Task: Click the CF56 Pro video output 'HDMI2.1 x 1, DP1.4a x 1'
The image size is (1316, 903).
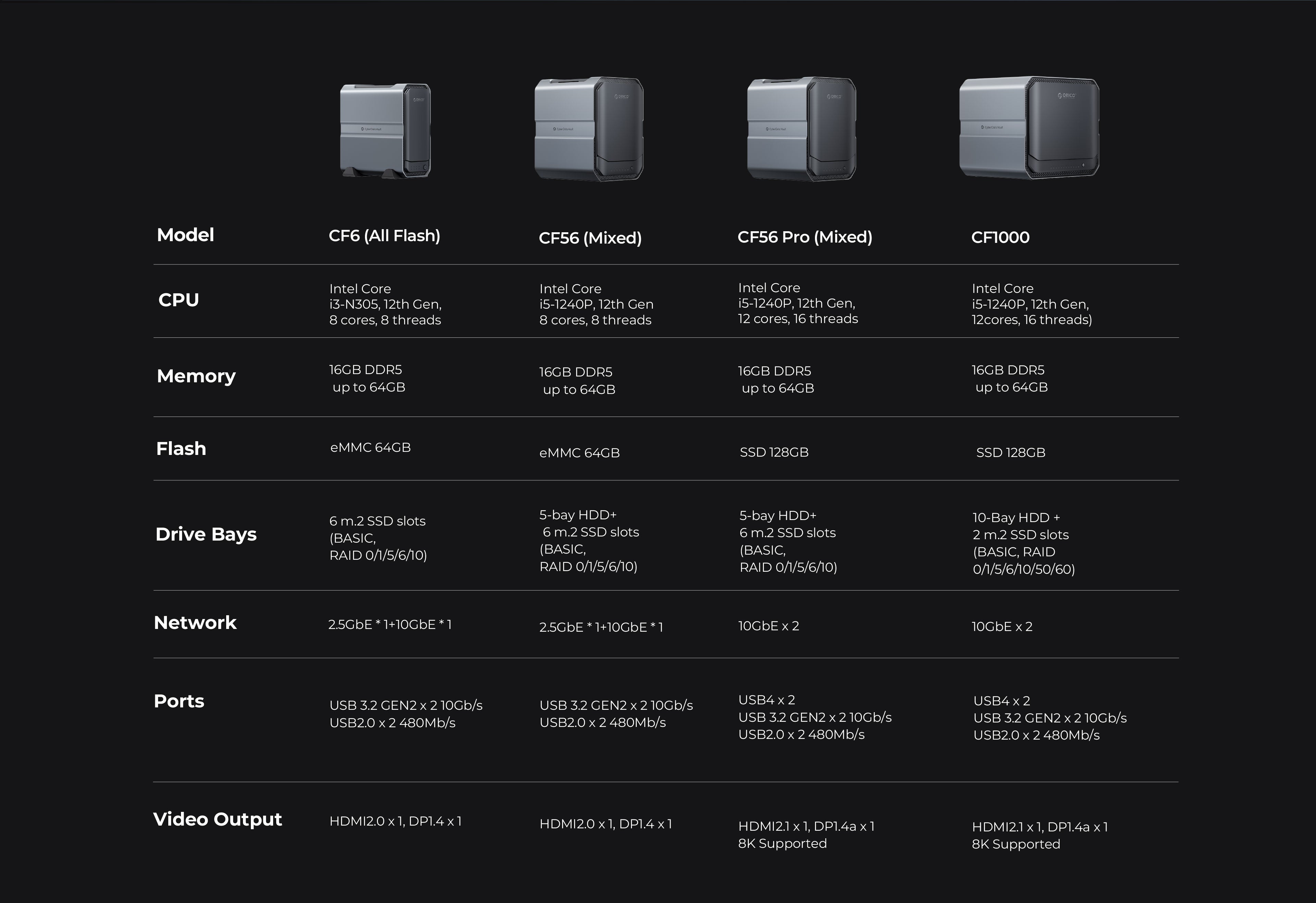Action: [806, 835]
